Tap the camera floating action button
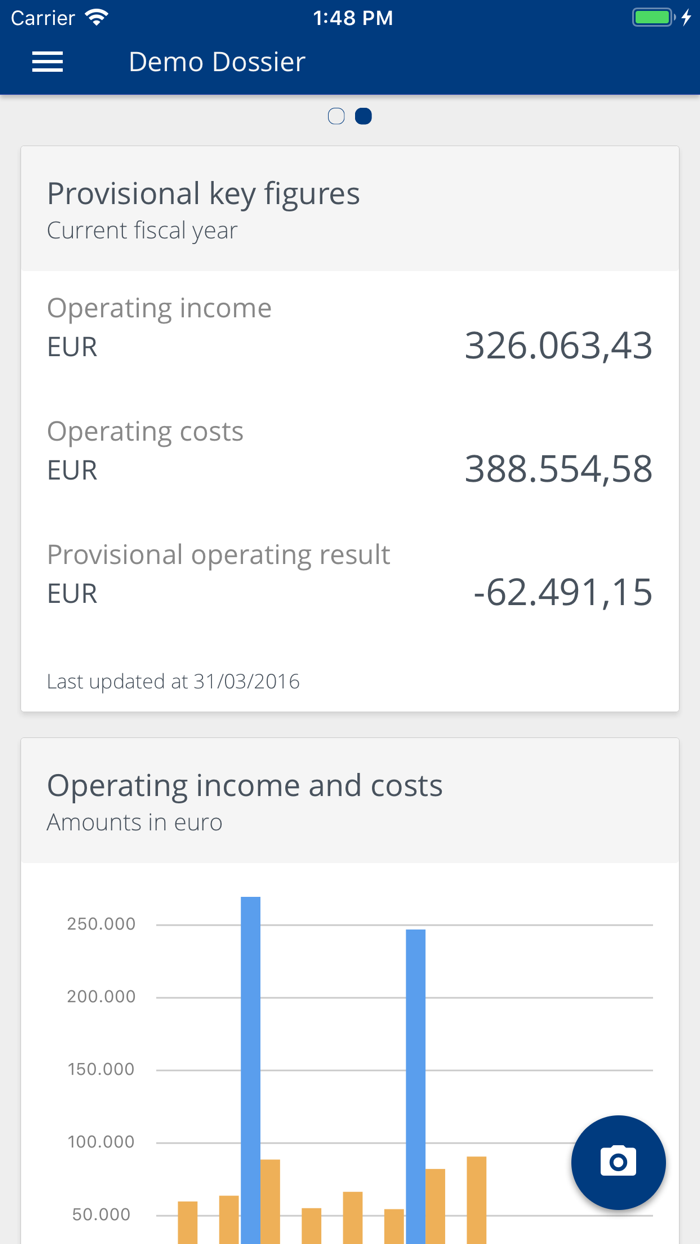This screenshot has height=1244, width=700. click(618, 1162)
